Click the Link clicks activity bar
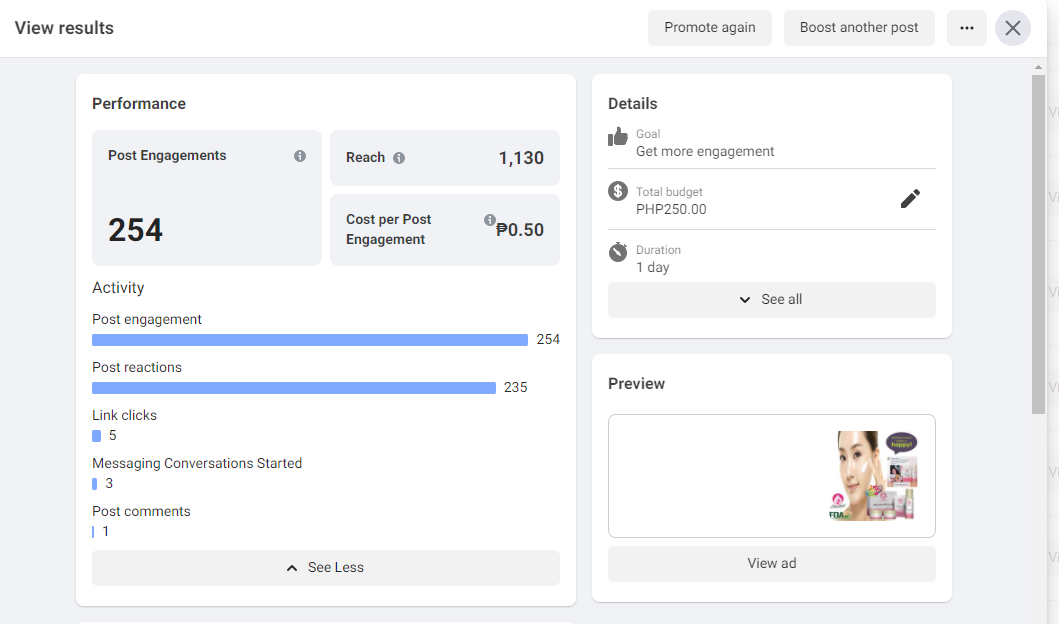 coord(97,436)
